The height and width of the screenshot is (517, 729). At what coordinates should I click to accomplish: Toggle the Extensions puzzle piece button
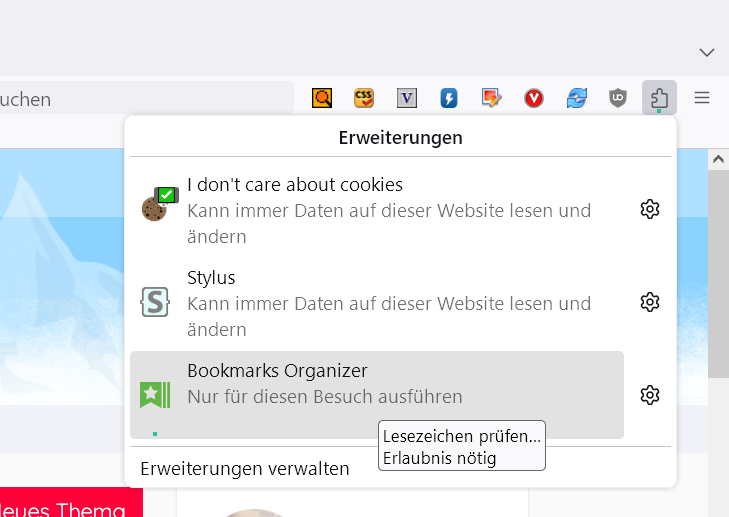[659, 98]
